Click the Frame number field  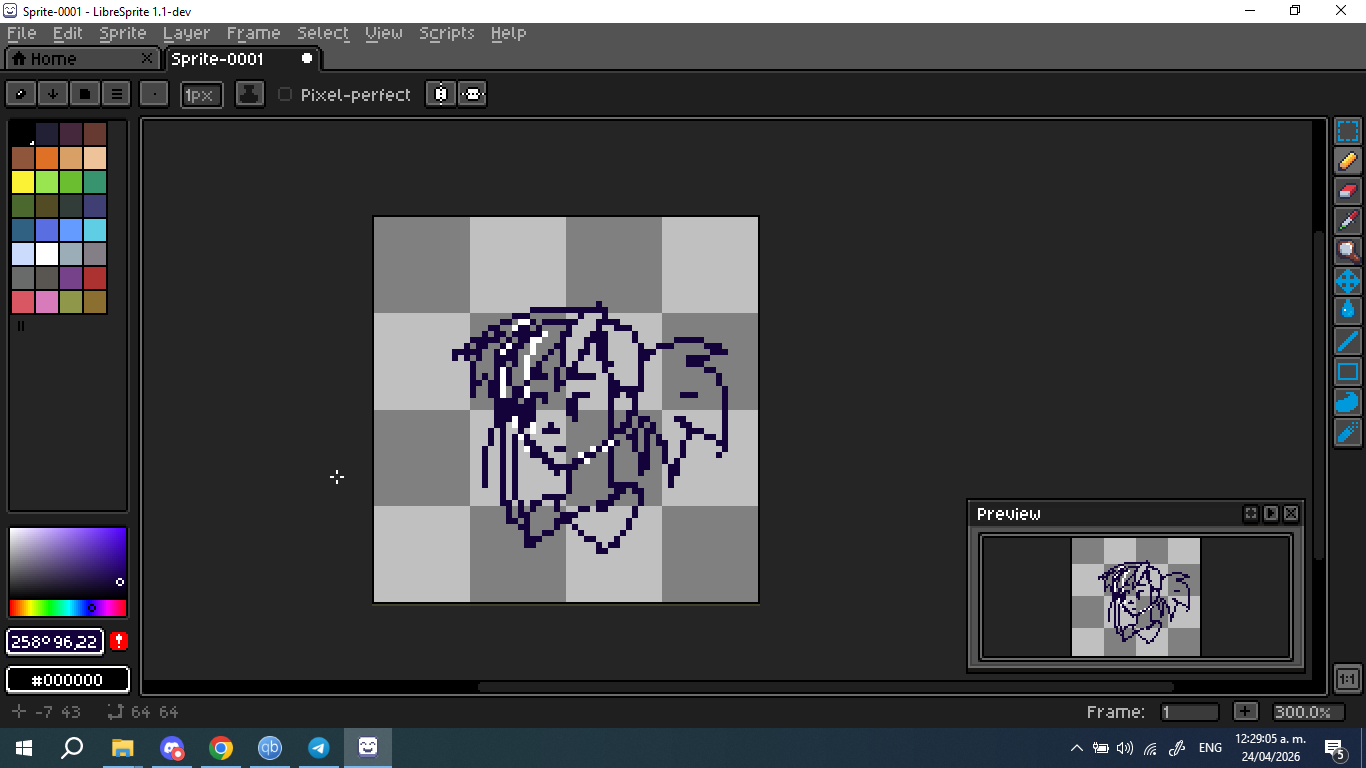[1189, 712]
